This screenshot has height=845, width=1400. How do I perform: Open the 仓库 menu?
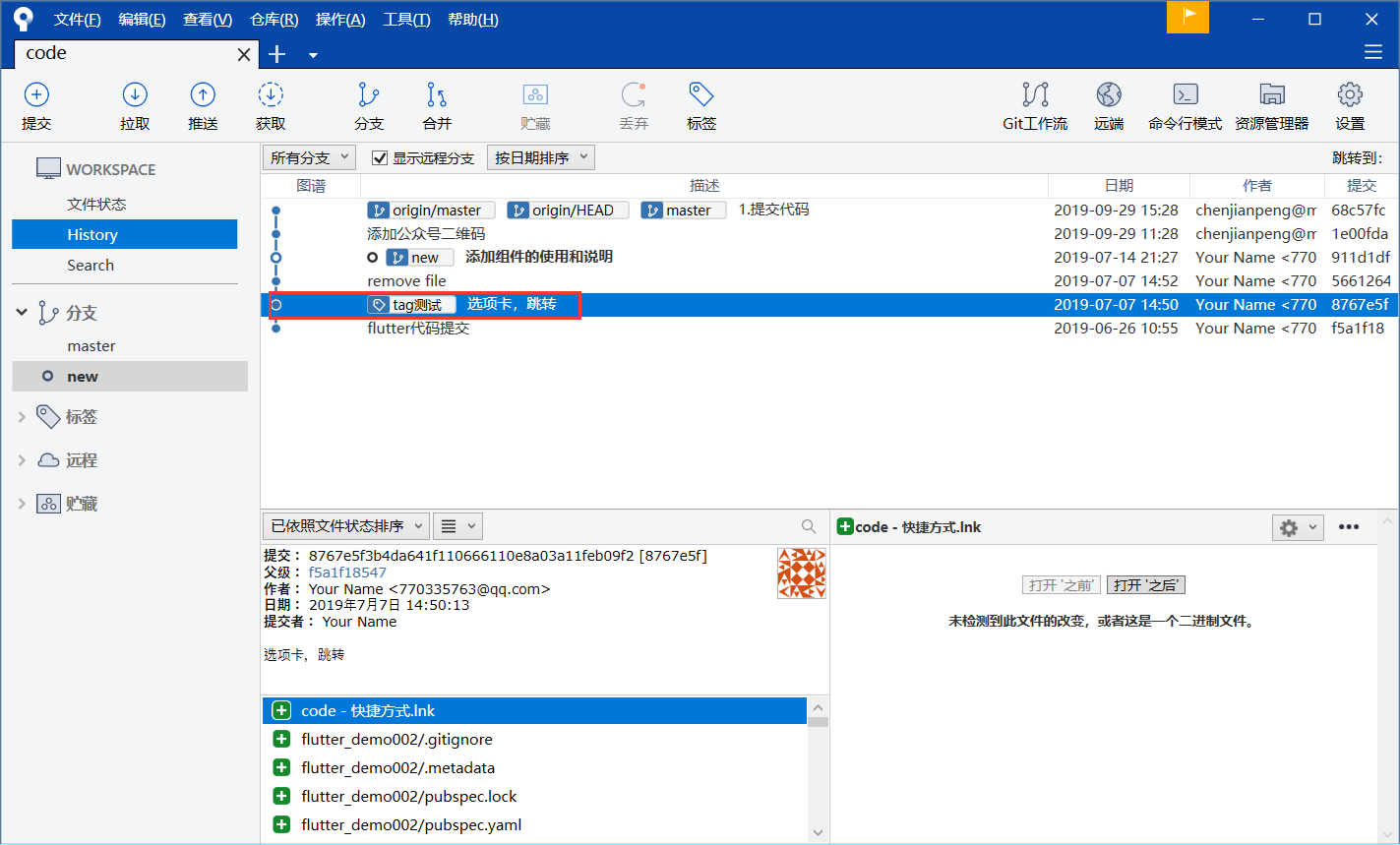click(x=274, y=19)
